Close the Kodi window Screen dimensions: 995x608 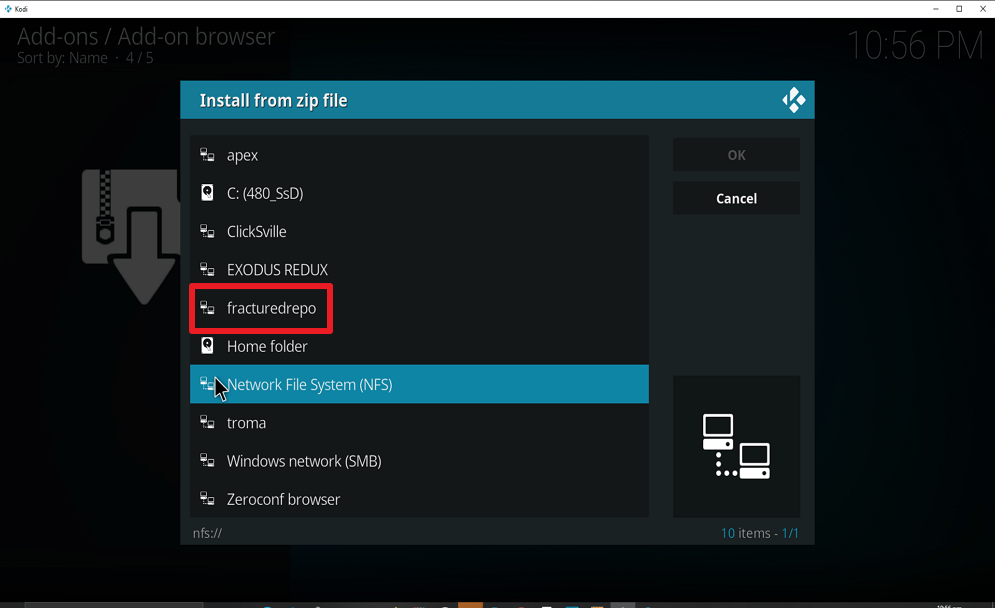[983, 9]
